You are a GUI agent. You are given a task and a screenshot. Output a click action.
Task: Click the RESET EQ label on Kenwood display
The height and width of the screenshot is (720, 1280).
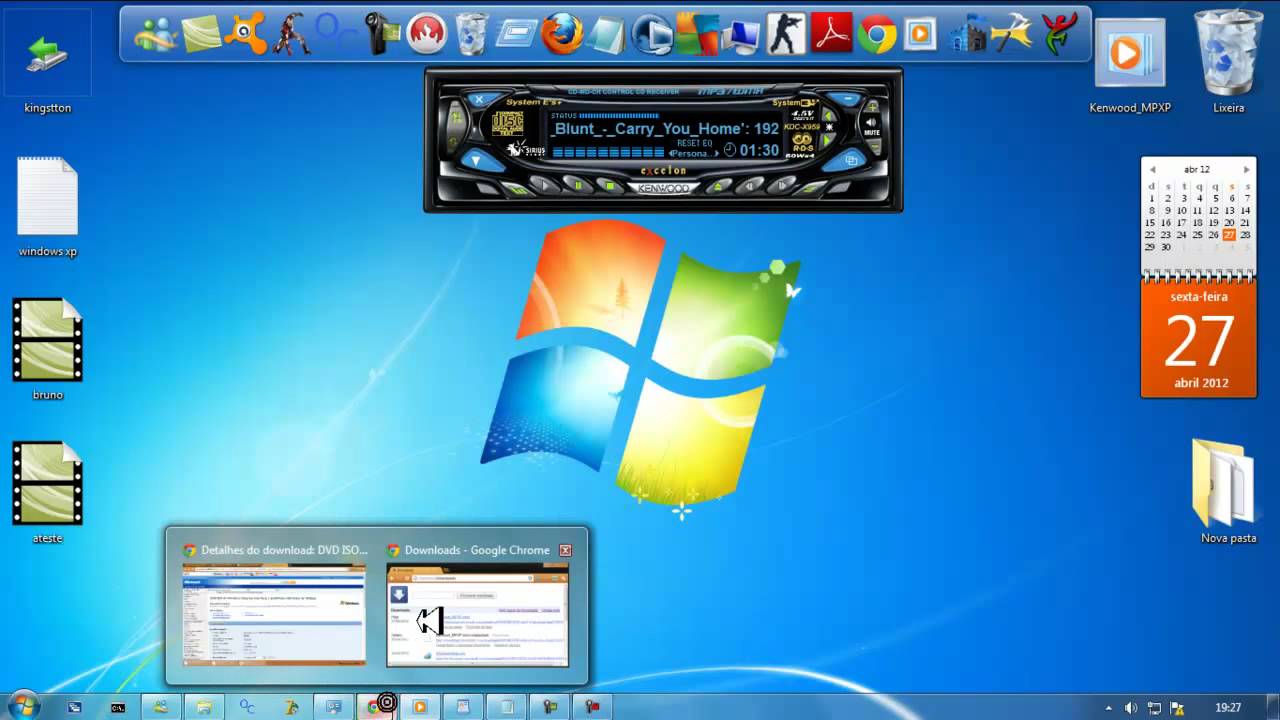click(x=695, y=143)
